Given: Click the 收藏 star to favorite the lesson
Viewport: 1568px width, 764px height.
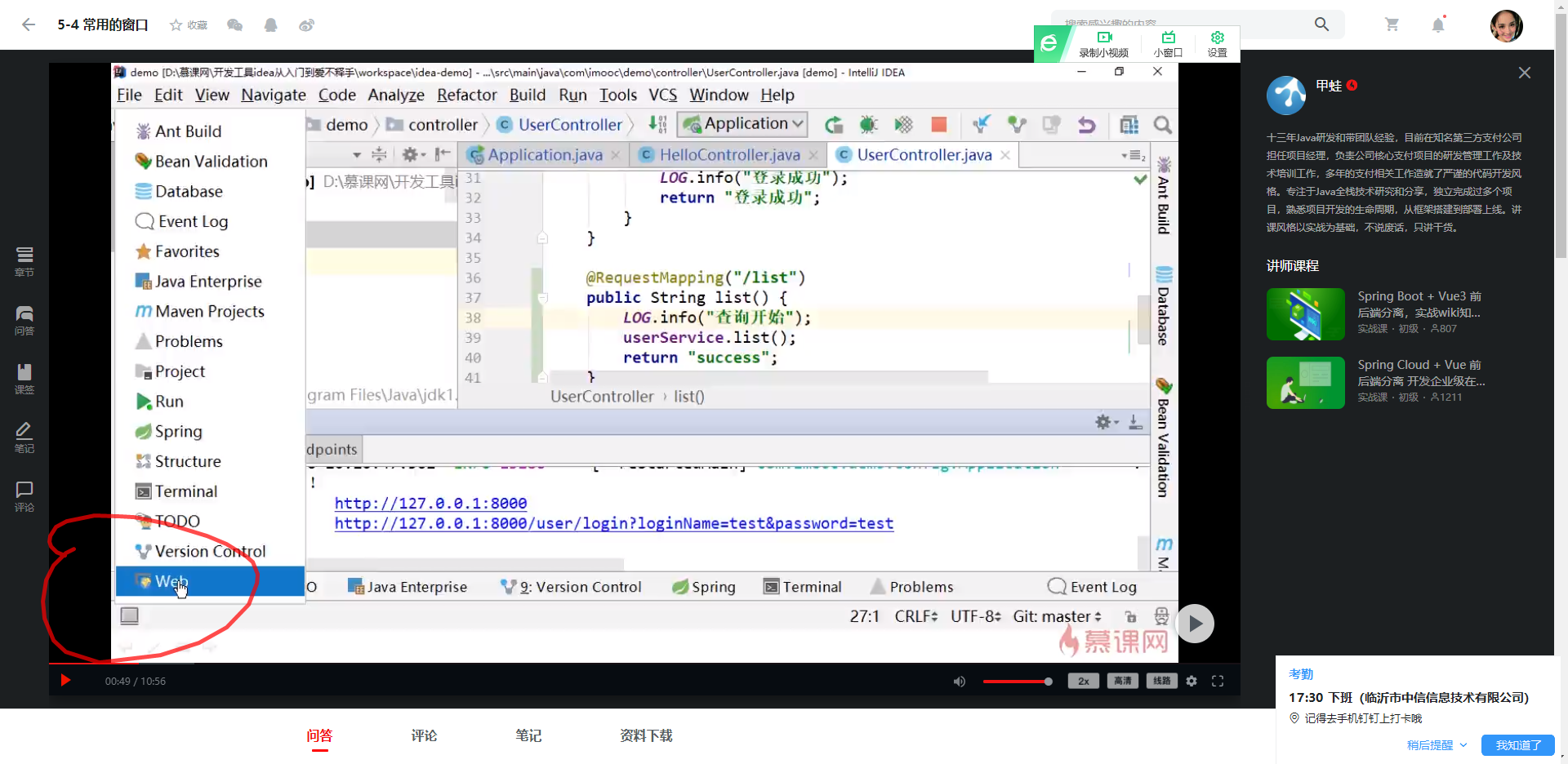Looking at the screenshot, I should coord(188,25).
